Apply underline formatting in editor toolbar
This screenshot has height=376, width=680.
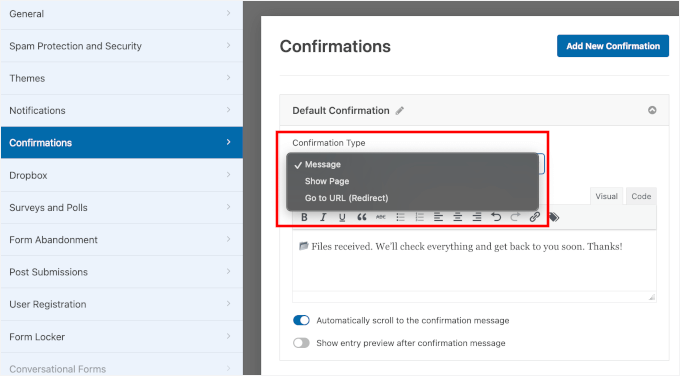pos(342,217)
